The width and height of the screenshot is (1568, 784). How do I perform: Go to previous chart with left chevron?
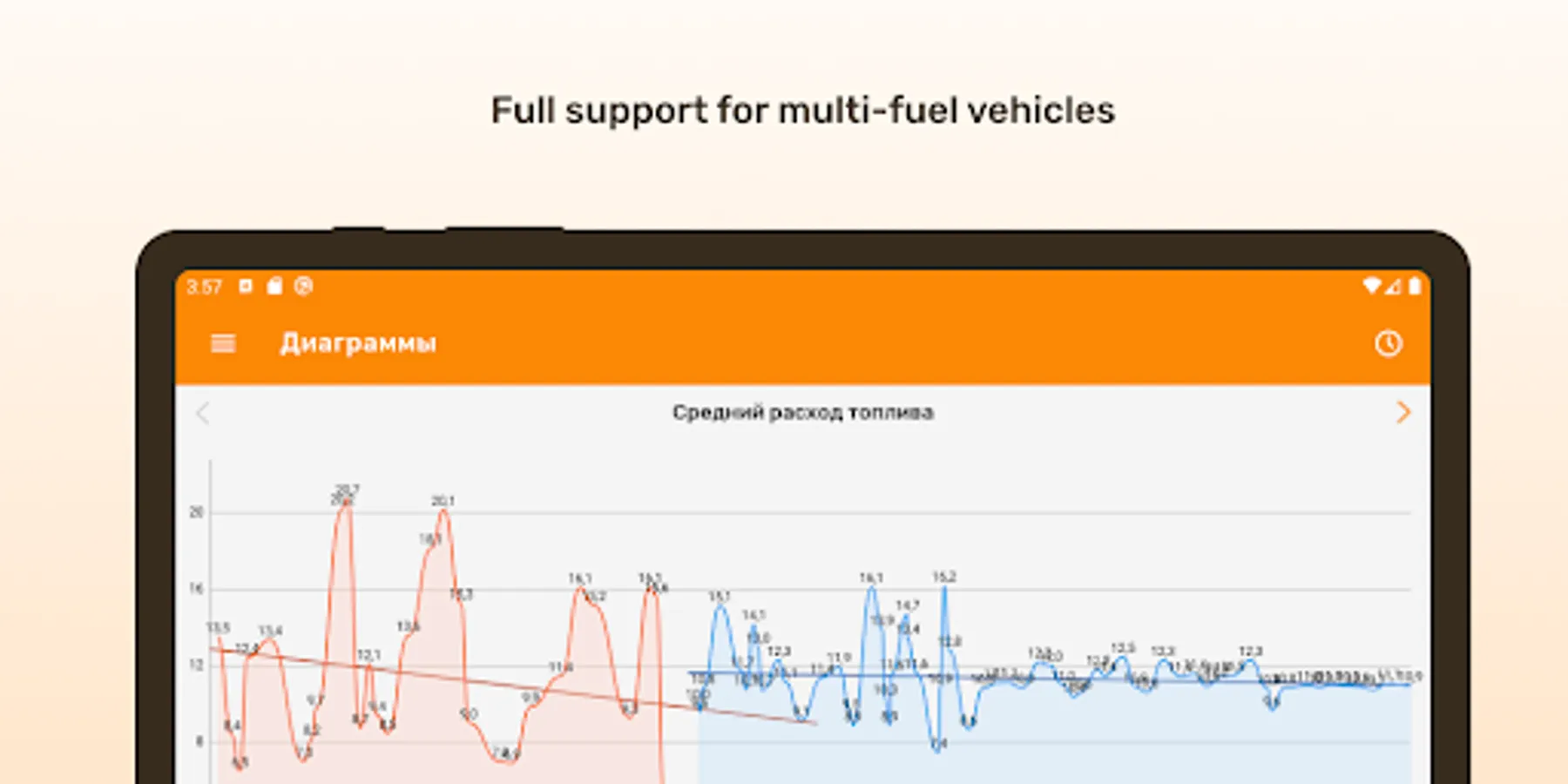coord(203,412)
